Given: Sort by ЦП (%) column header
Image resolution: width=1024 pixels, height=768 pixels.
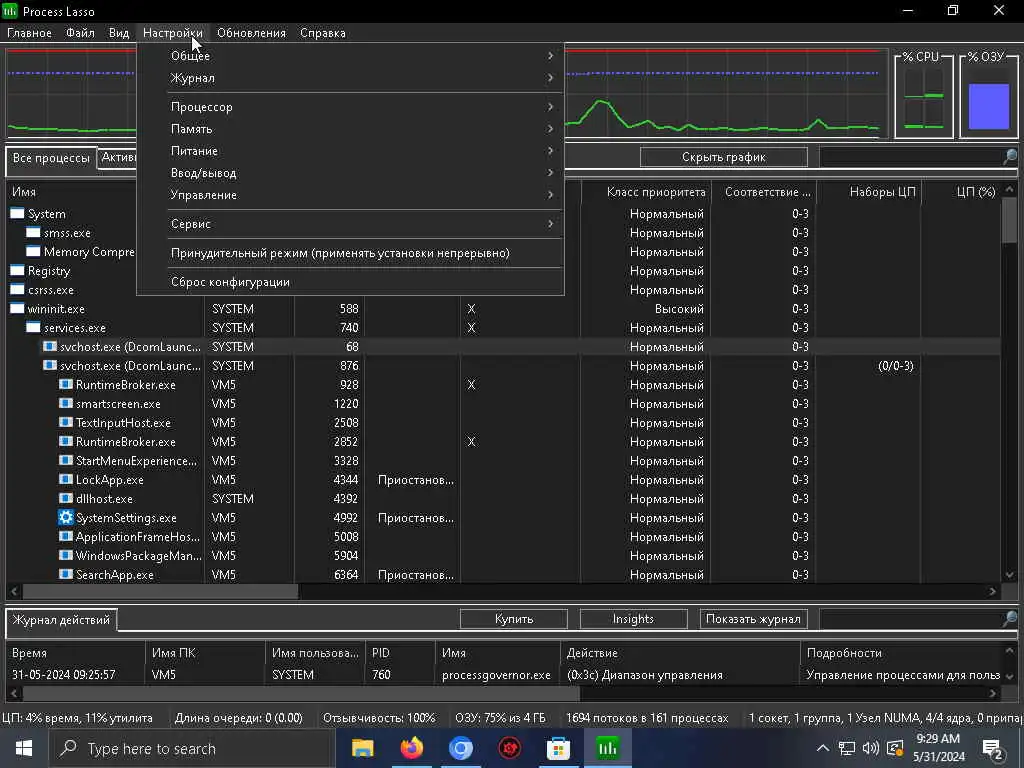Looking at the screenshot, I should pos(961,192).
